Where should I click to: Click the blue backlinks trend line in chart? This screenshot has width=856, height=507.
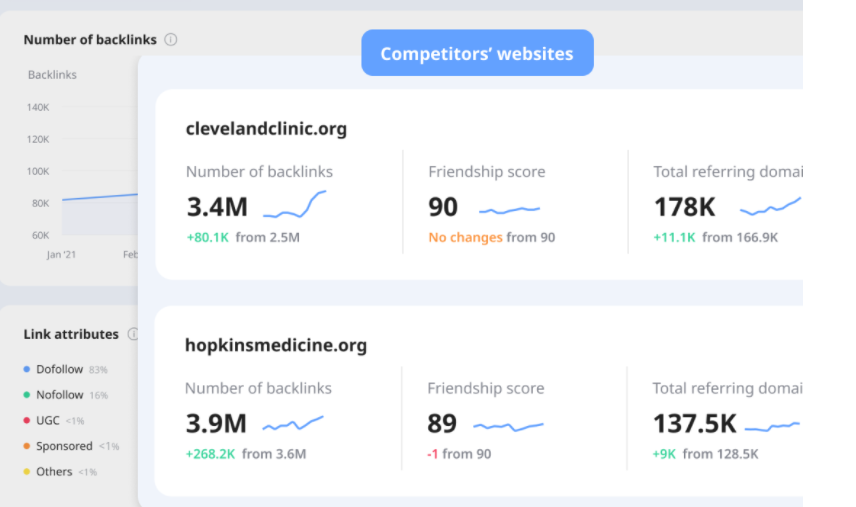[x=100, y=196]
